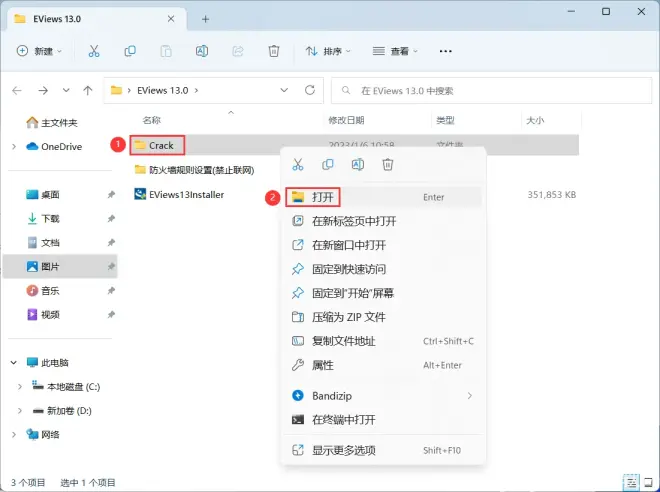Click EViews 13.0 in the address bar

click(x=162, y=90)
